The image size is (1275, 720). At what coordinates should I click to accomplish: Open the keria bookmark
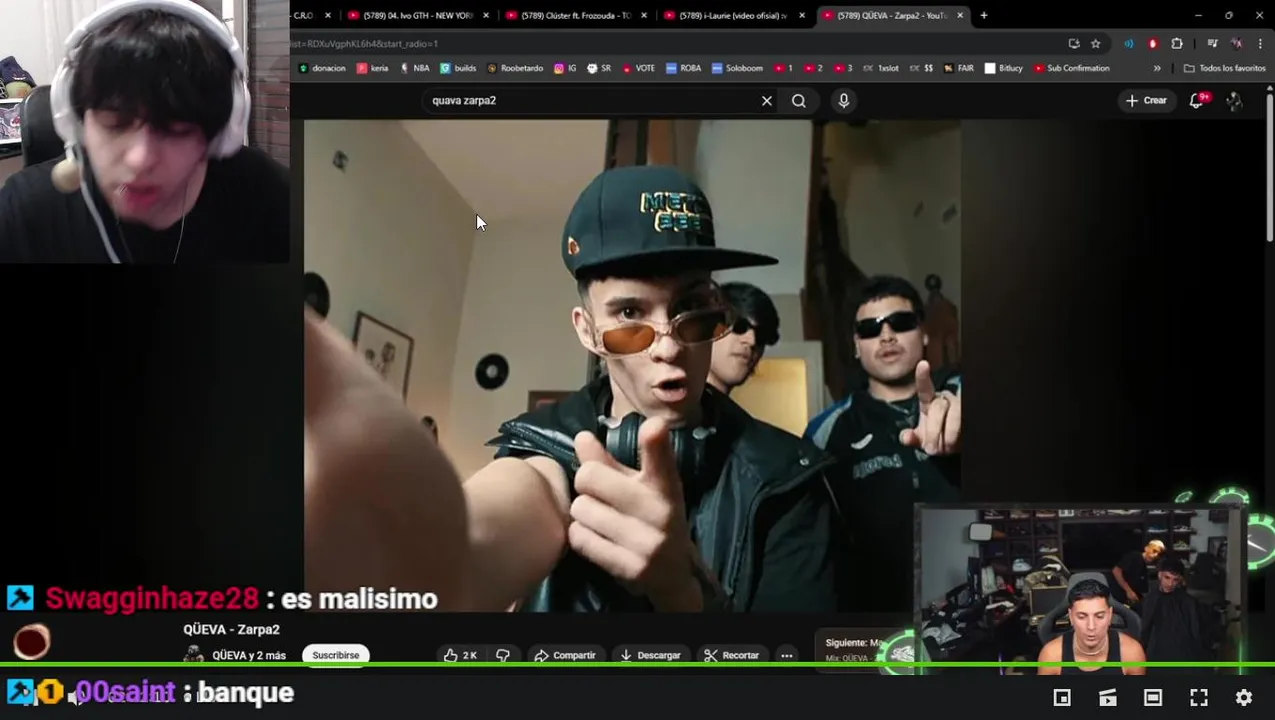pos(372,68)
